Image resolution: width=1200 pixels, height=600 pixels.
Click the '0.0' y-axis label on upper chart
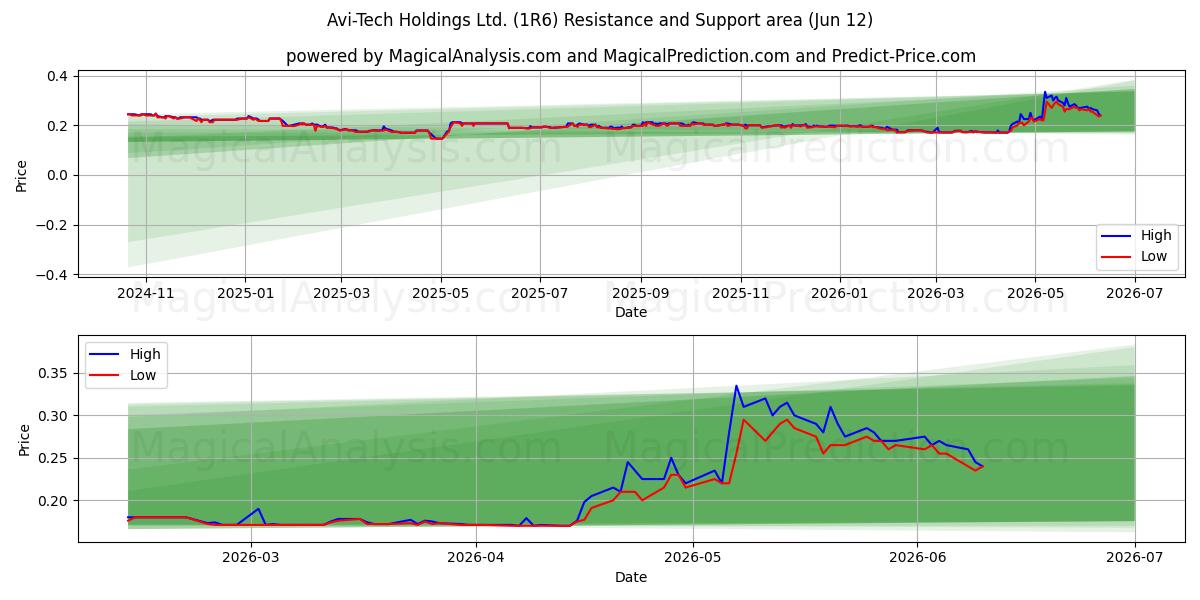point(57,175)
